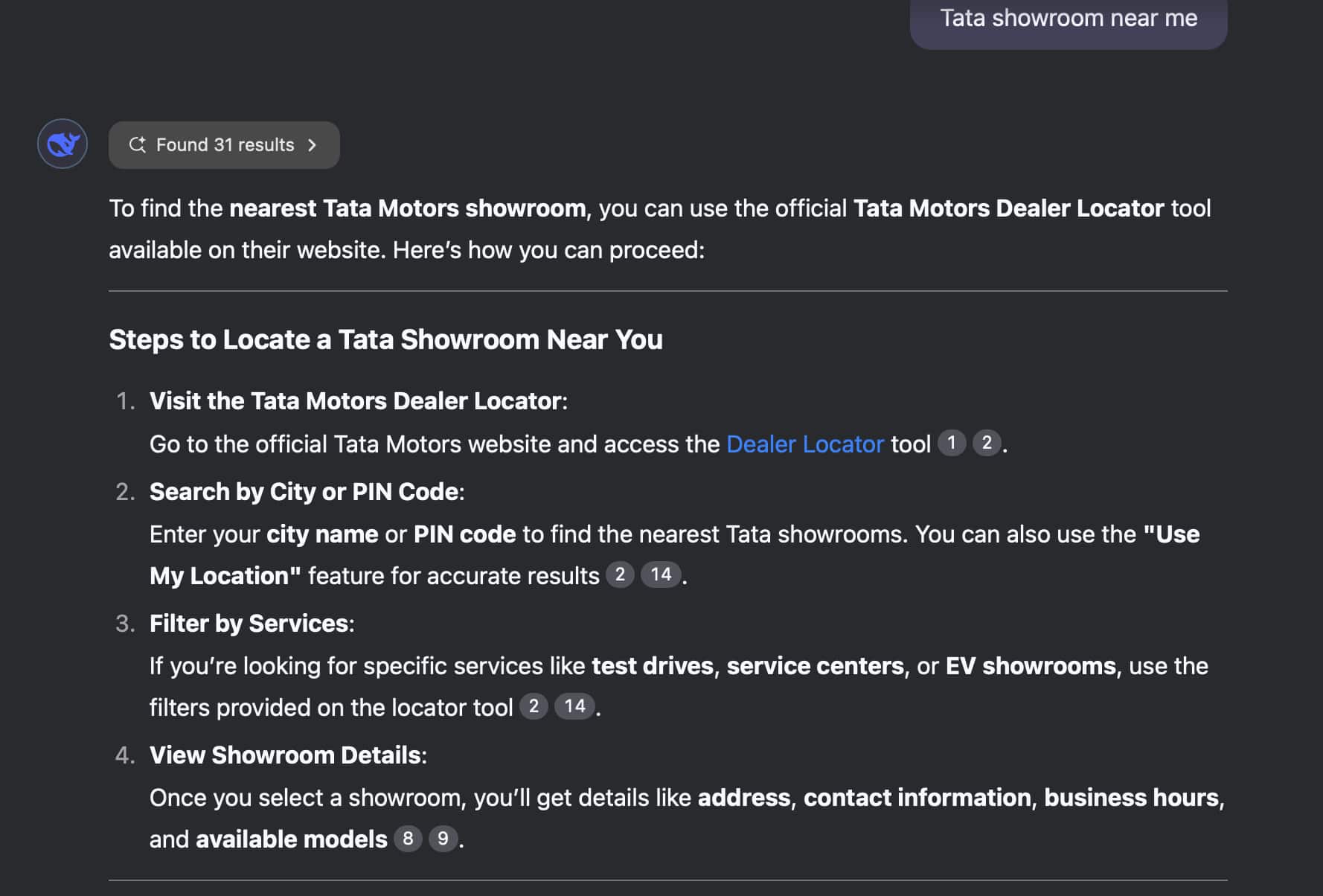The height and width of the screenshot is (896, 1323).
Task: Open the Dealer Locator hyperlink
Action: pyautogui.click(x=804, y=444)
